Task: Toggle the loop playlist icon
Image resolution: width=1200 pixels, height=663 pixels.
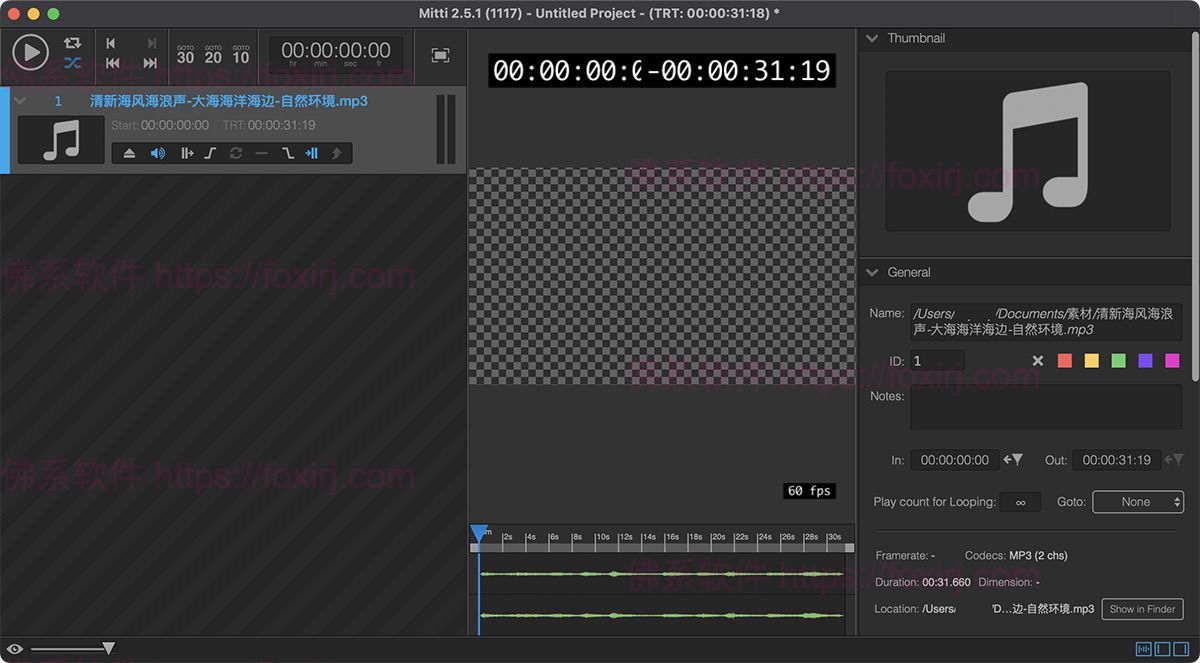Action: (x=72, y=42)
